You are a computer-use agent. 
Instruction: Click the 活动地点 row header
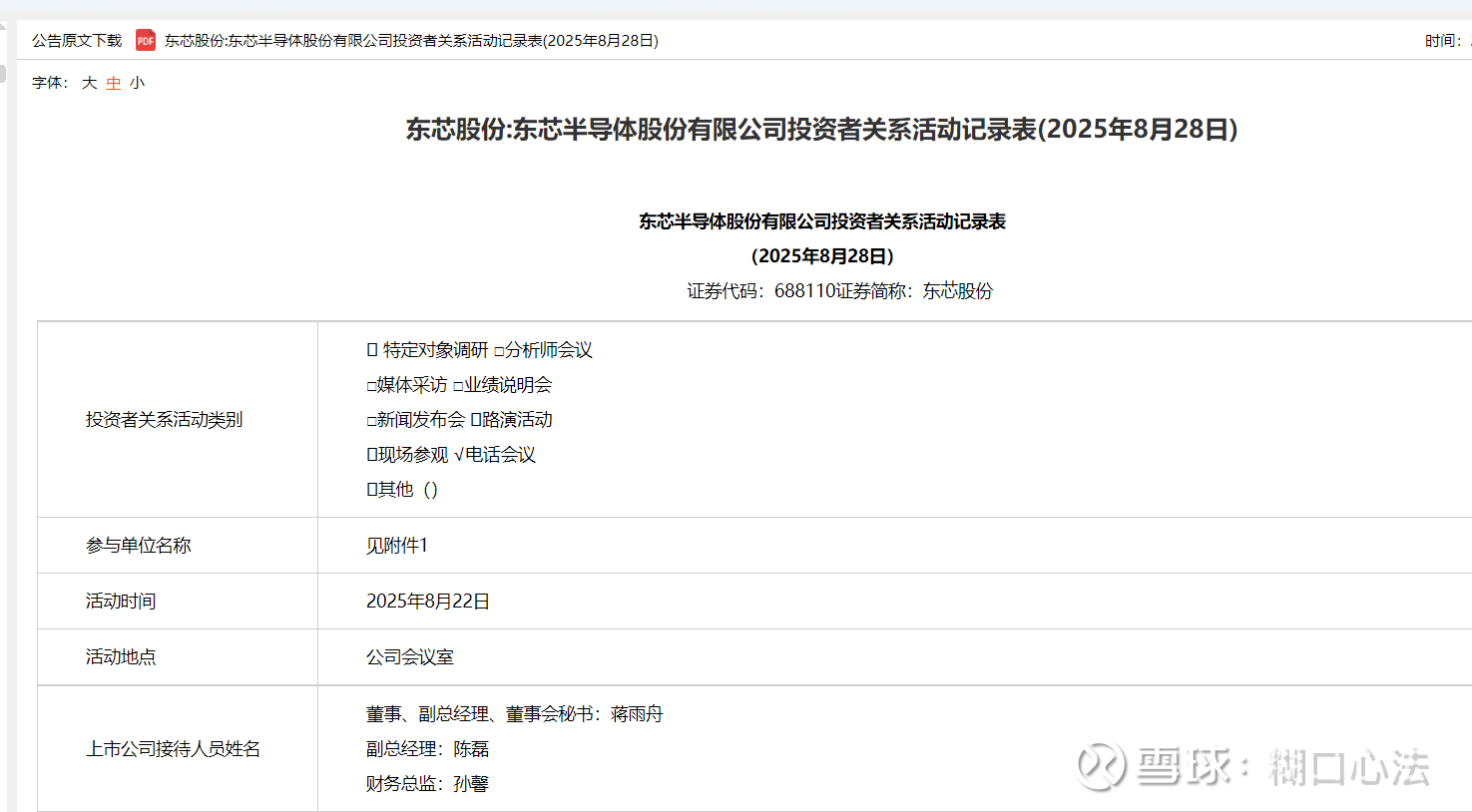pyautogui.click(x=121, y=657)
